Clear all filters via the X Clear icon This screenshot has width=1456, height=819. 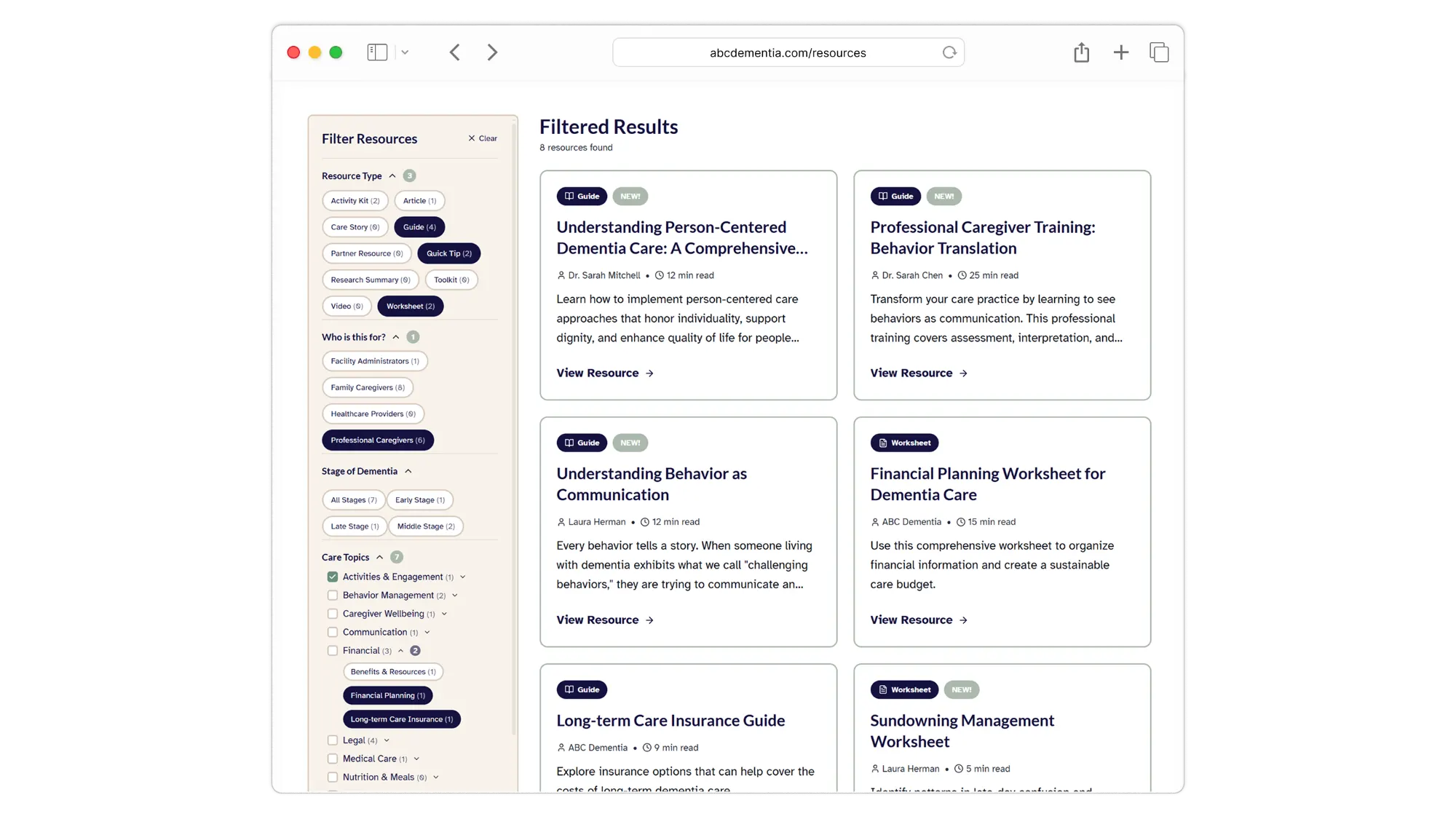(482, 138)
